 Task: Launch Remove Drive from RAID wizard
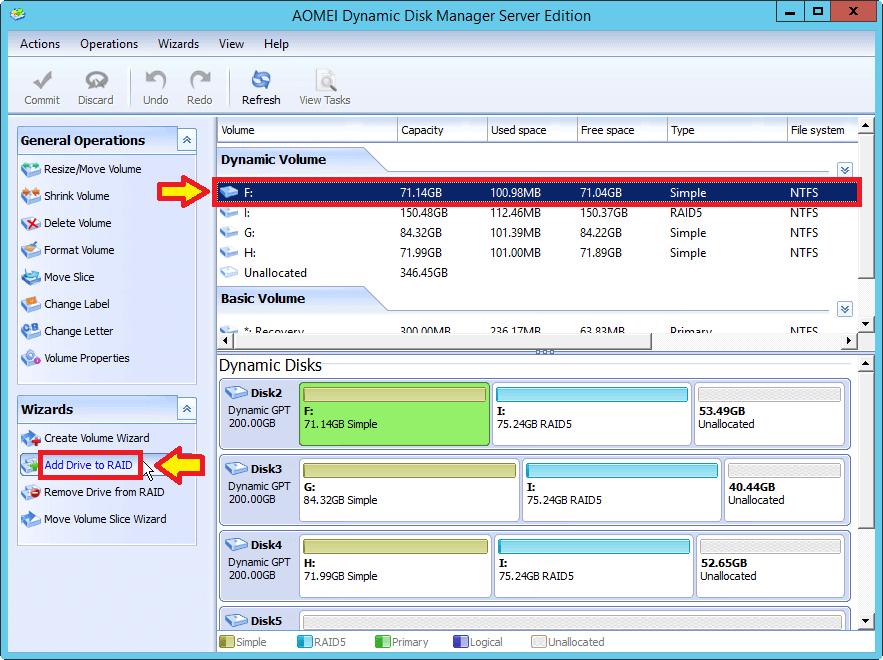click(x=104, y=492)
